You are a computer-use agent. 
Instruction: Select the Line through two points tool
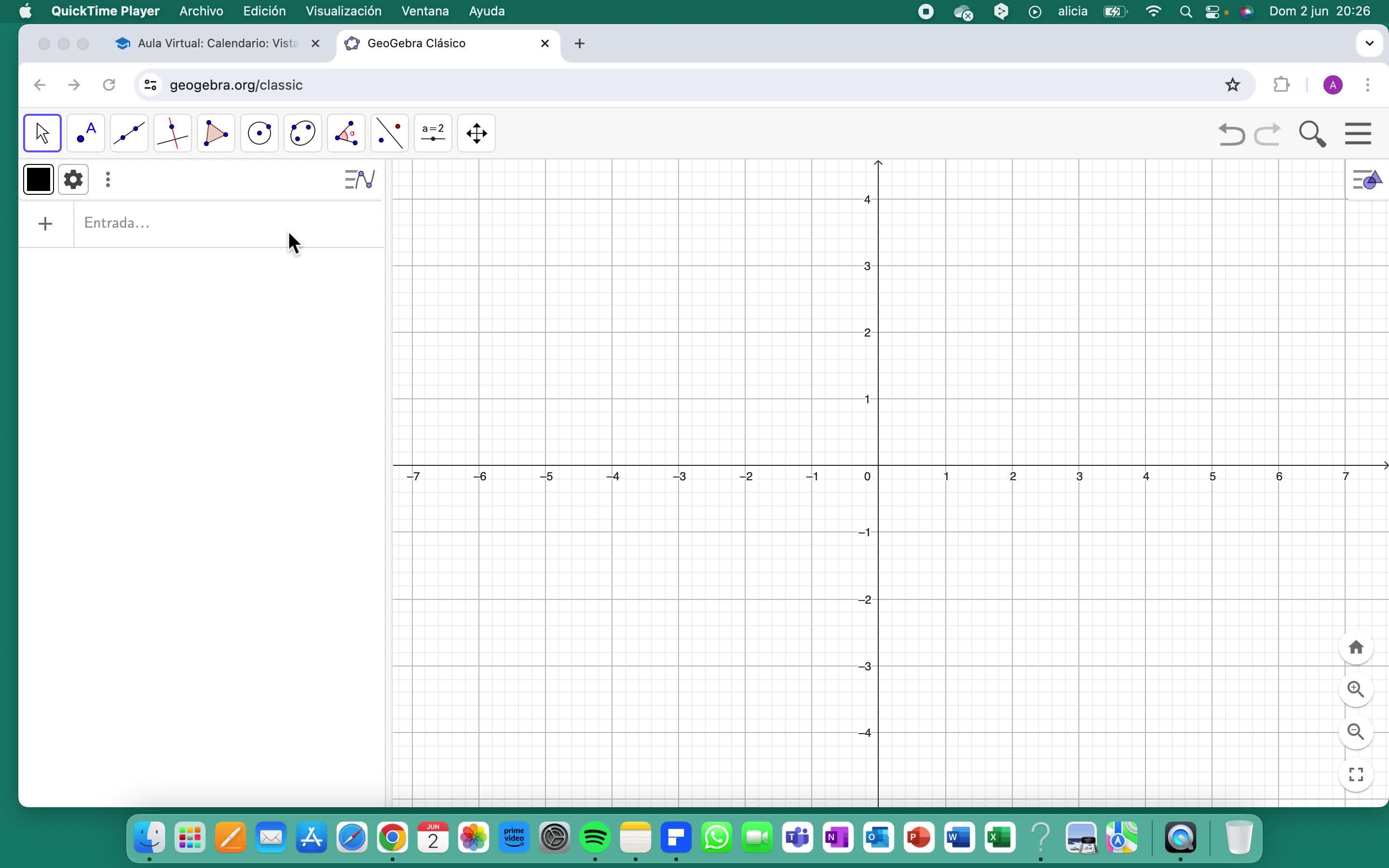(129, 133)
